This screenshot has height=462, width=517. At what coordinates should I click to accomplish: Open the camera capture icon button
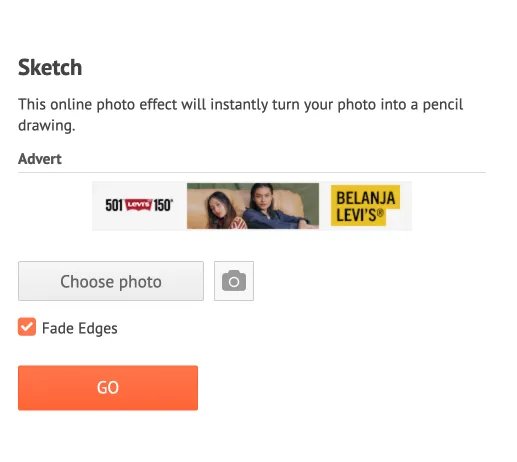[234, 281]
